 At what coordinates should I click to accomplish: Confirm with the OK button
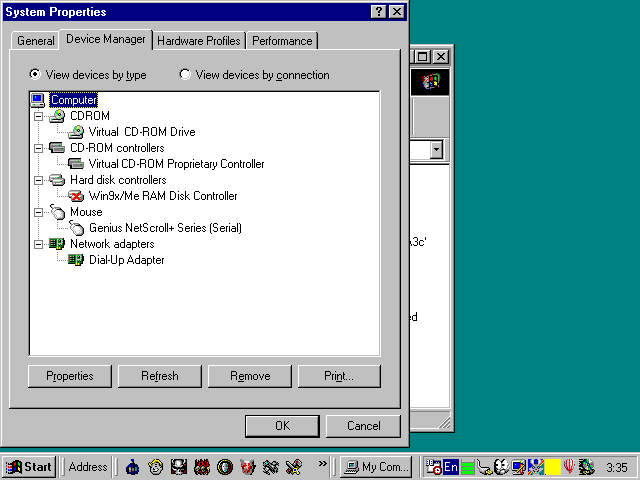coord(282,426)
